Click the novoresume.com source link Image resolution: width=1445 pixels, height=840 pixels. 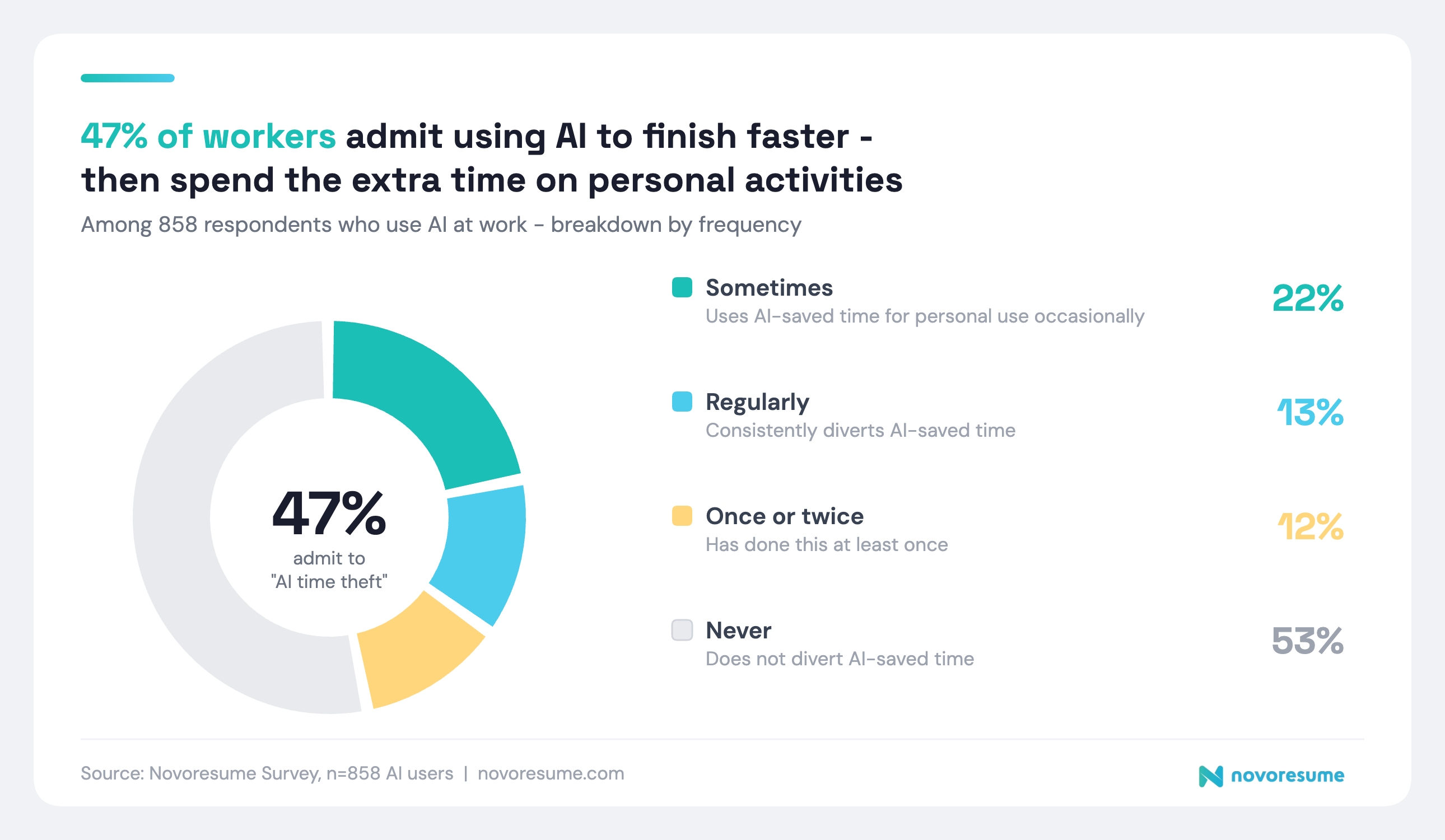pos(551,773)
